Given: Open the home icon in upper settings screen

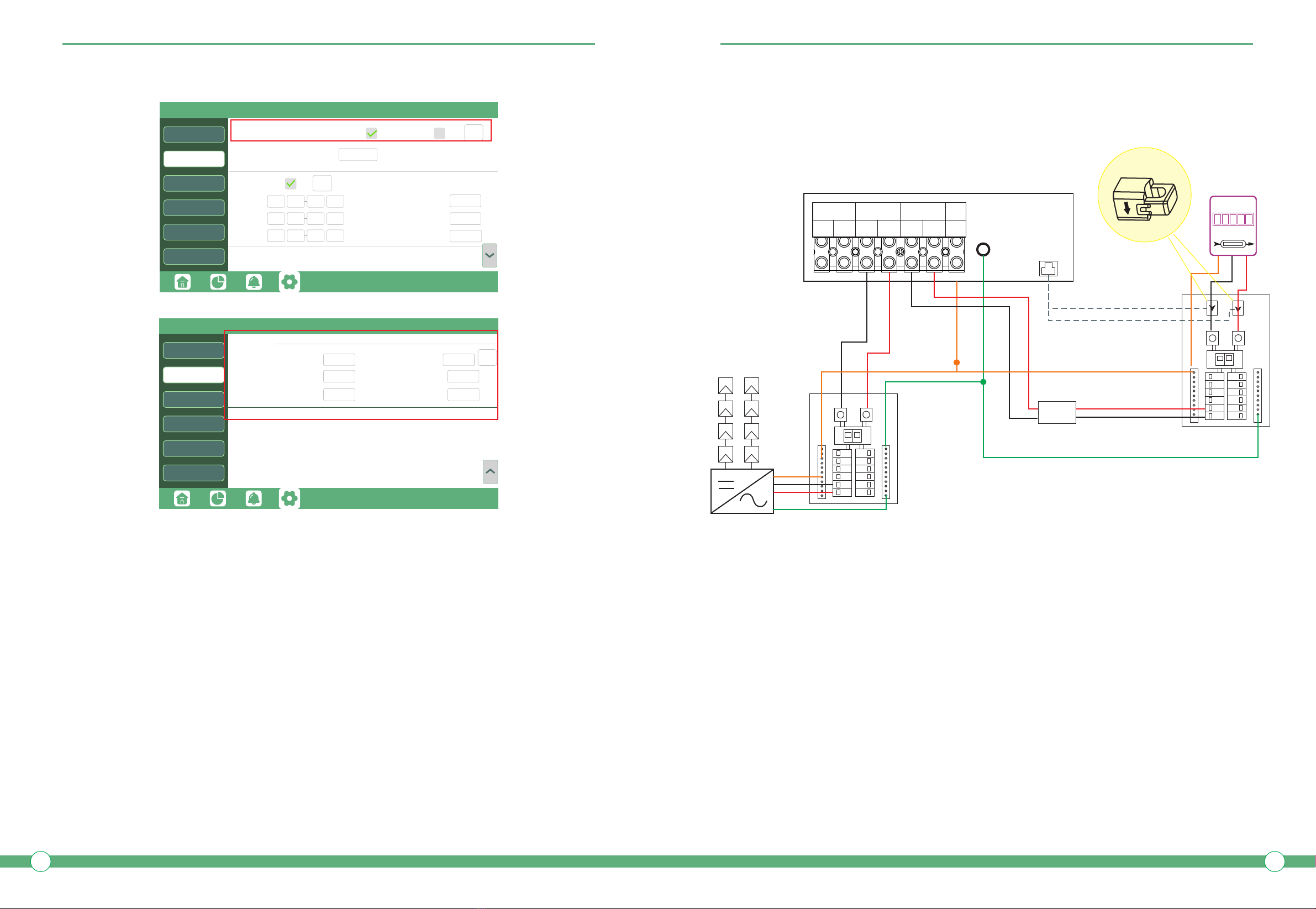Looking at the screenshot, I should tap(182, 282).
